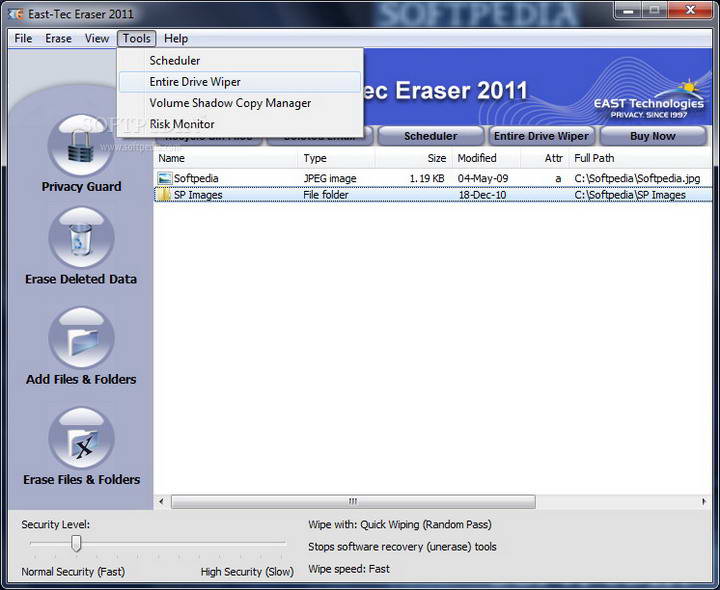Select the SP Images row name
Viewport: 720px width, 590px height.
point(198,195)
